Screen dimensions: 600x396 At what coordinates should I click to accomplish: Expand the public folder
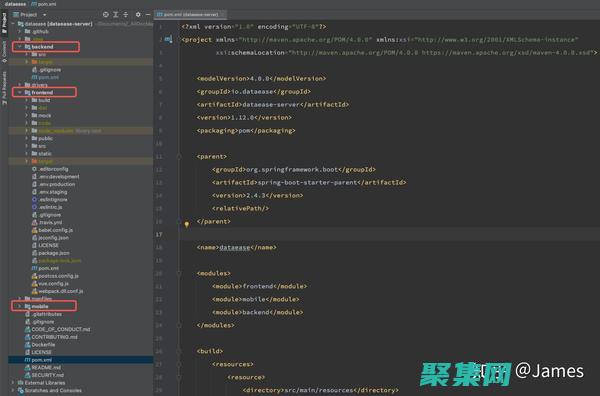[x=27, y=139]
